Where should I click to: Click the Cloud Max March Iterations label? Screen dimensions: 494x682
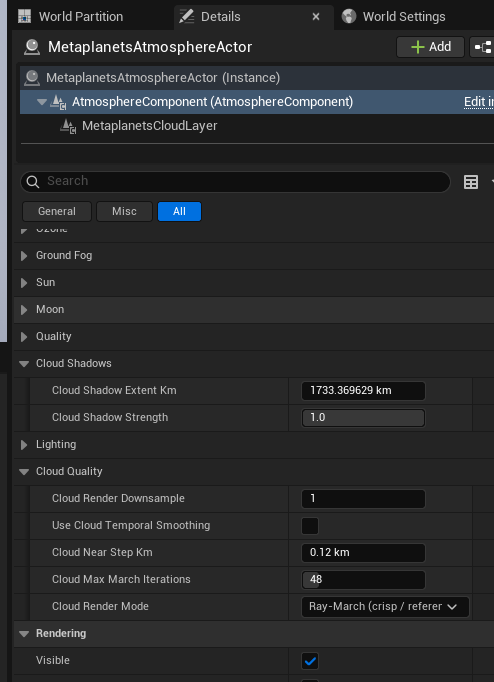click(121, 579)
